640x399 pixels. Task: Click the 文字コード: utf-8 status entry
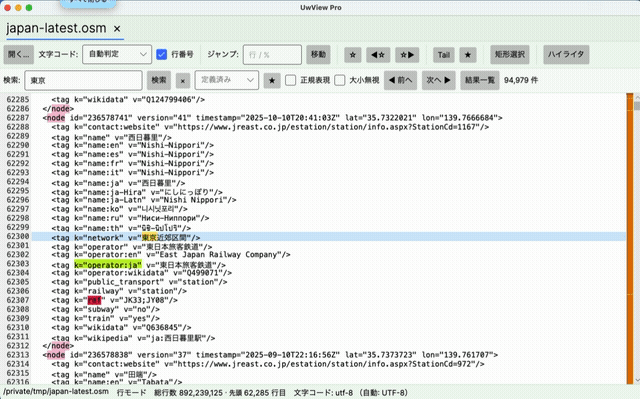(351, 392)
